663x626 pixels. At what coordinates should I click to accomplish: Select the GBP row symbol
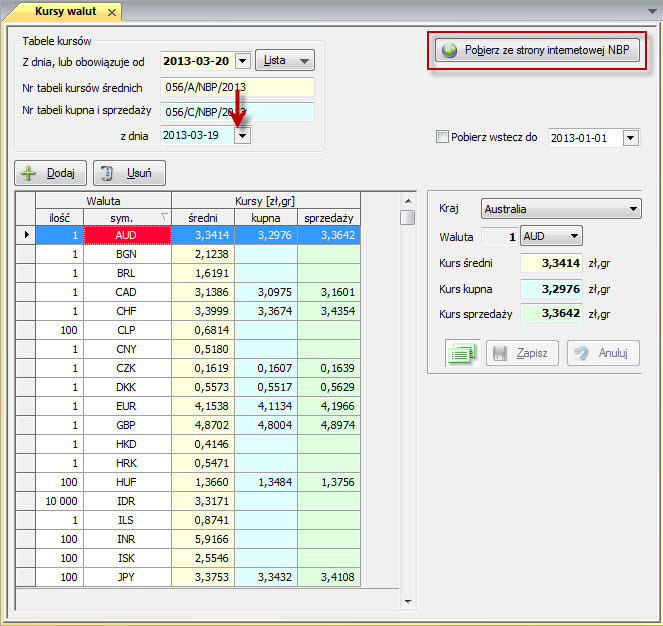(x=128, y=425)
